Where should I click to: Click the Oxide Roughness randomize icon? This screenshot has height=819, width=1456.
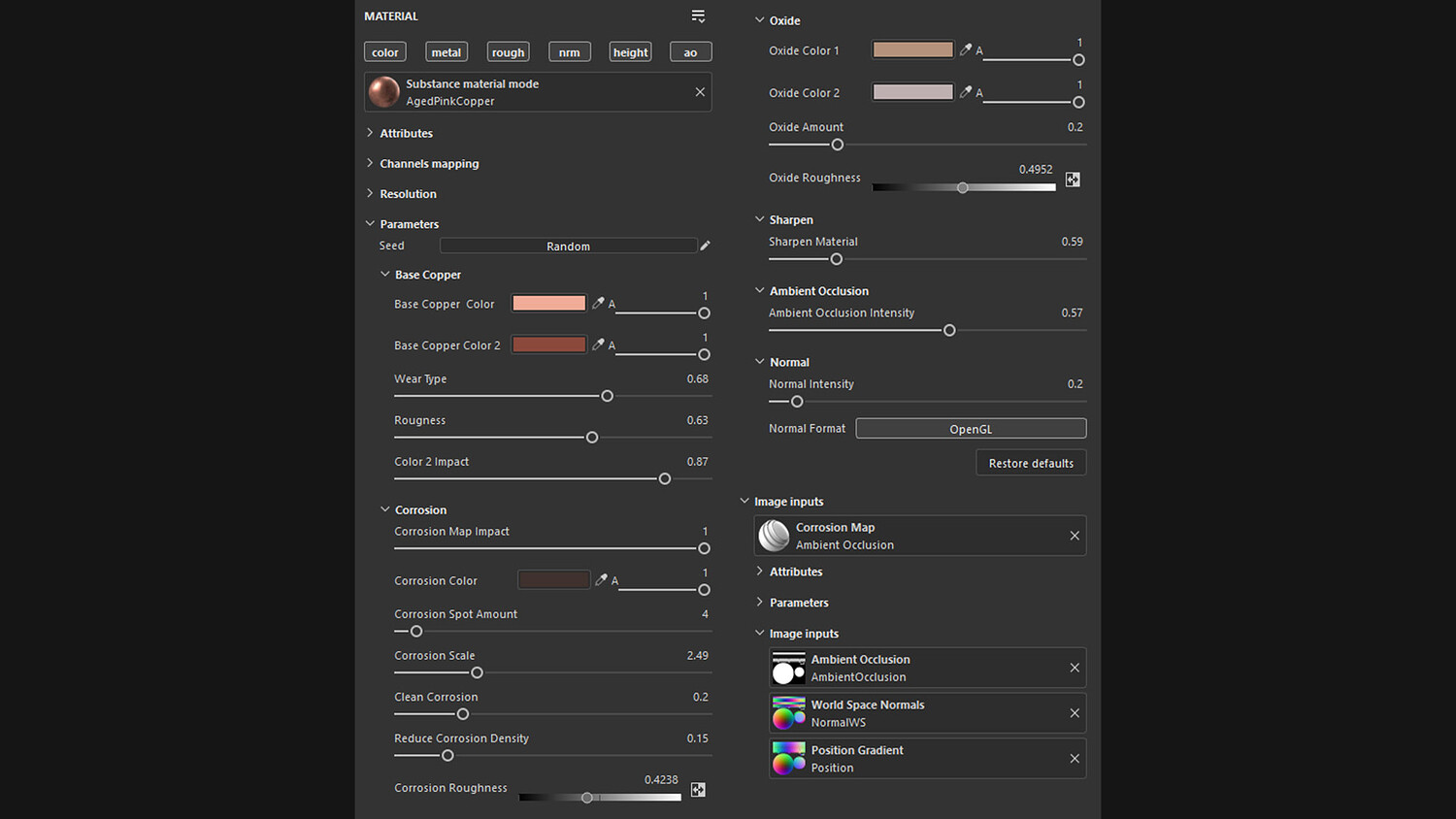pos(1073,180)
